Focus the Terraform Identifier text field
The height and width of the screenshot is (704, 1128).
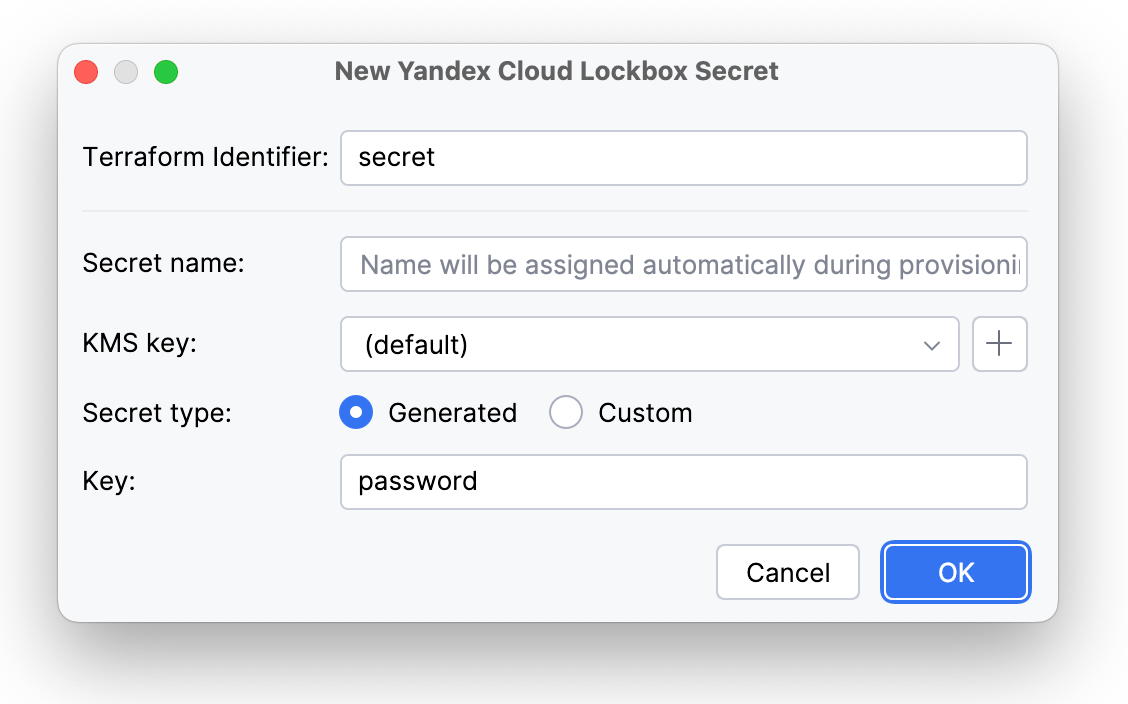683,158
